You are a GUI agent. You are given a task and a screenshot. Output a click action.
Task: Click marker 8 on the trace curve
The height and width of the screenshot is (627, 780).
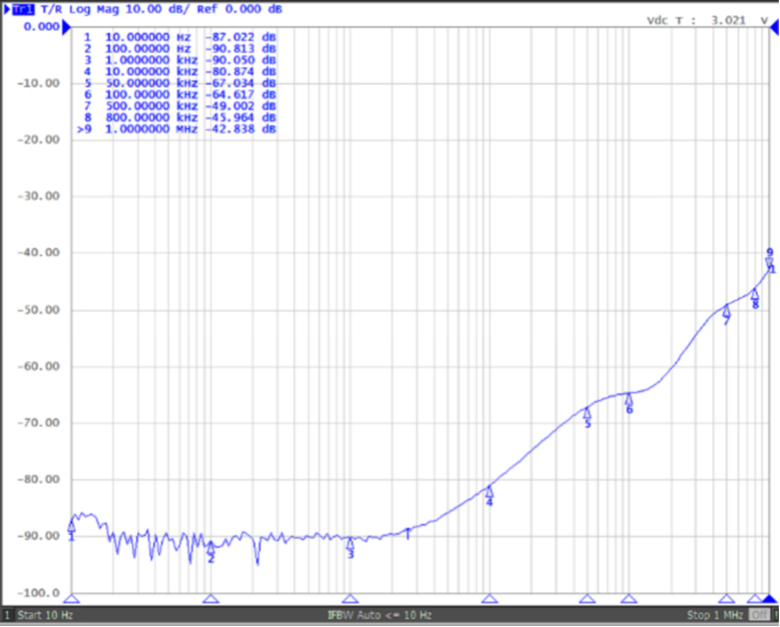pyautogui.click(x=755, y=295)
